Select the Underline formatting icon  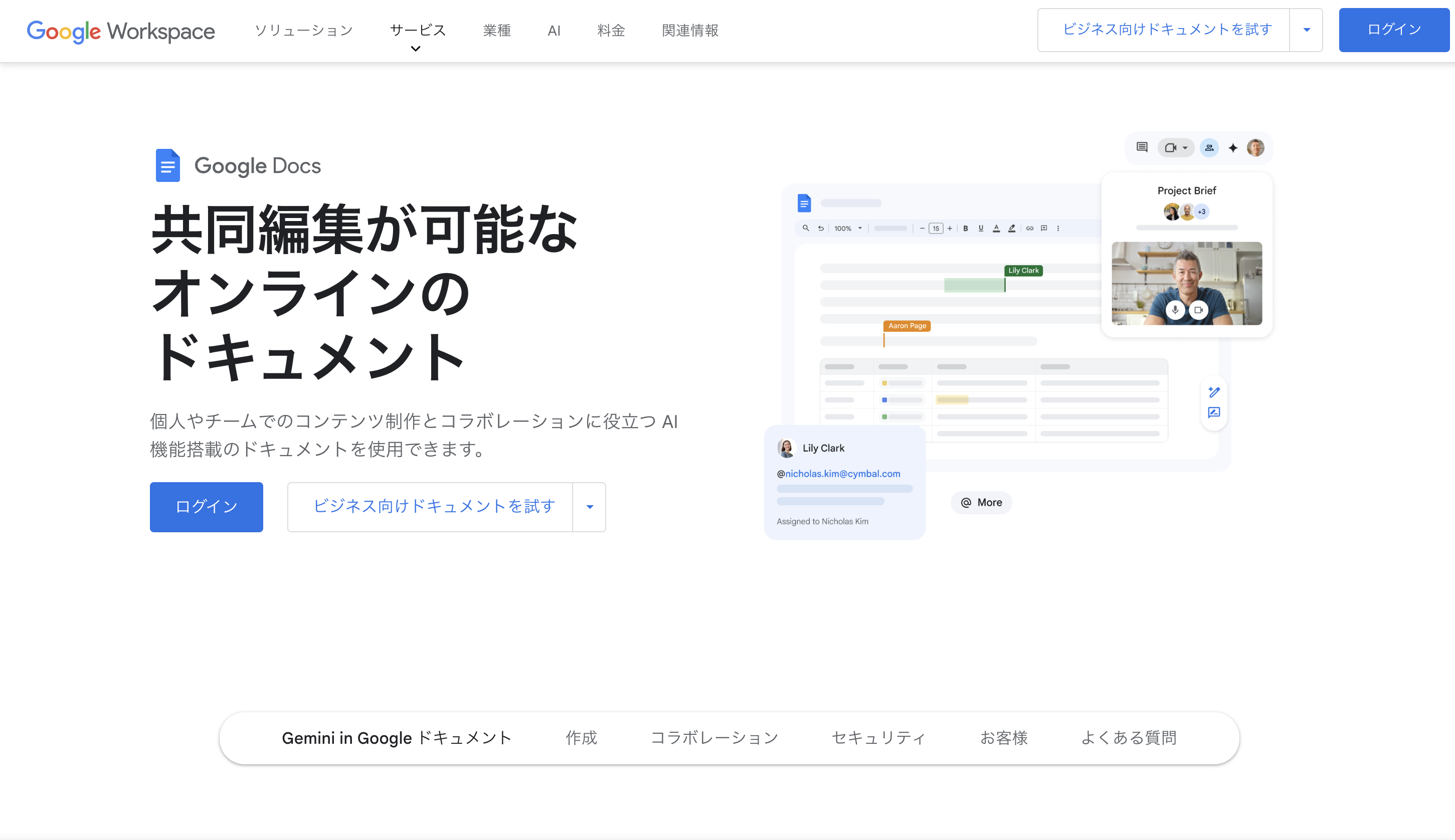pyautogui.click(x=981, y=228)
